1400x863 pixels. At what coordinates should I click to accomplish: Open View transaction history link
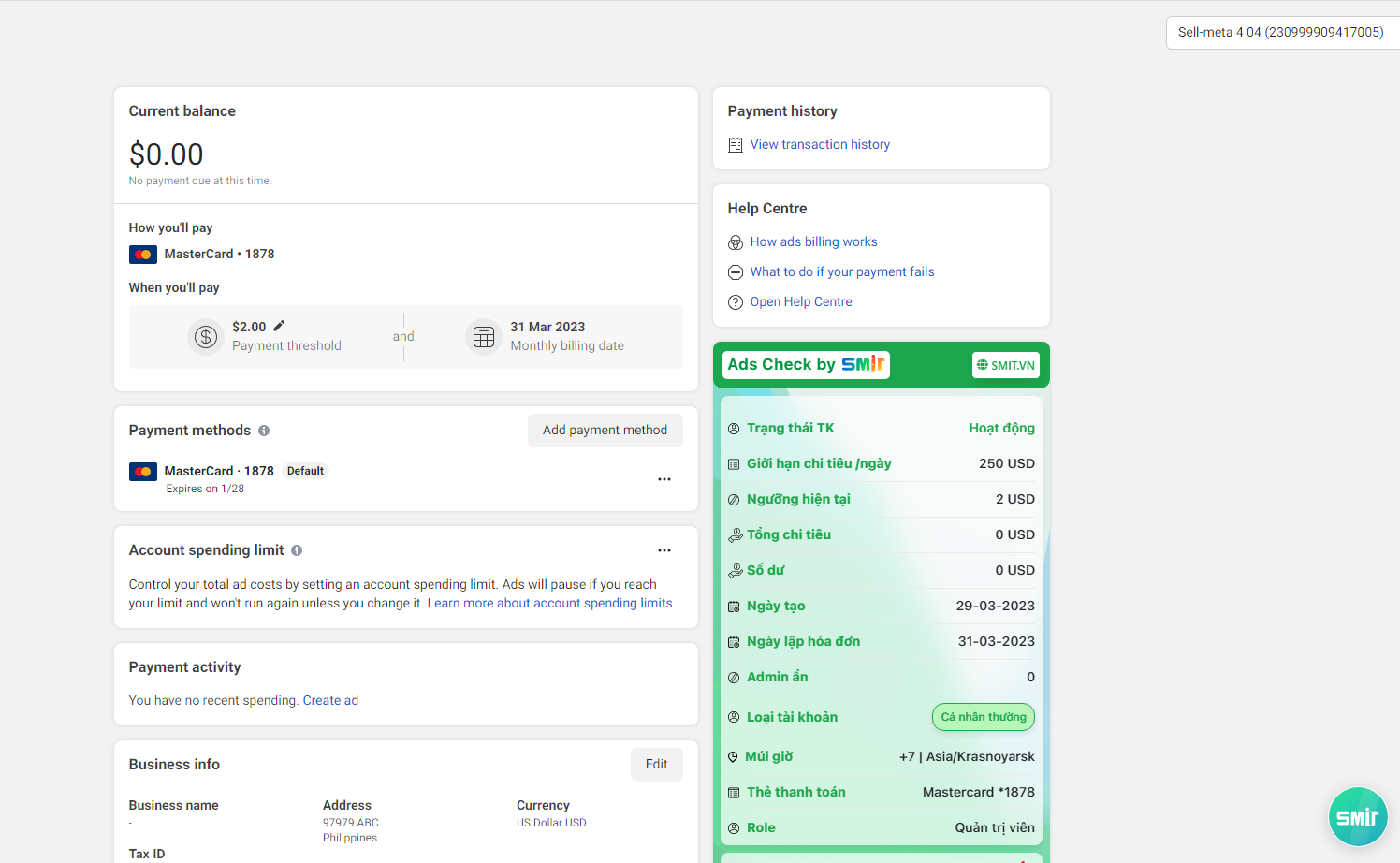820,145
